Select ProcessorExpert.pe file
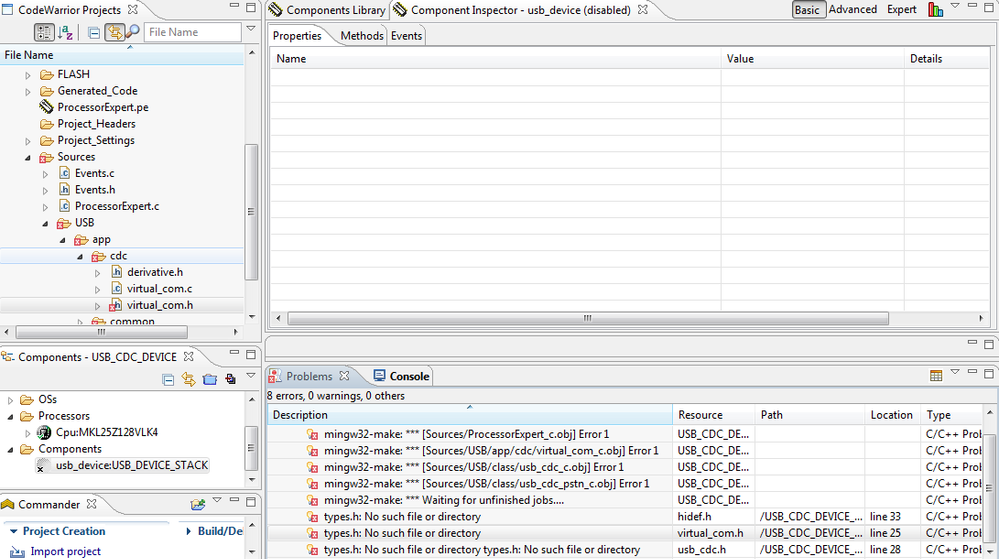999x559 pixels. click(x=103, y=107)
